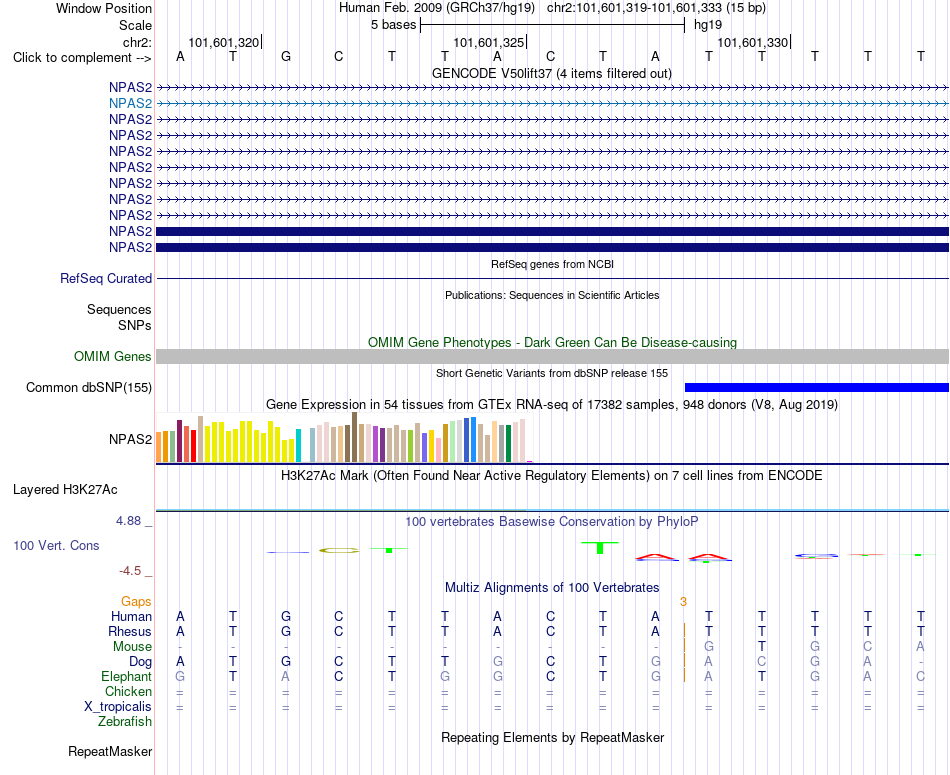Click the 100 Vert. Cons label
The height and width of the screenshot is (775, 950).
pyautogui.click(x=56, y=545)
